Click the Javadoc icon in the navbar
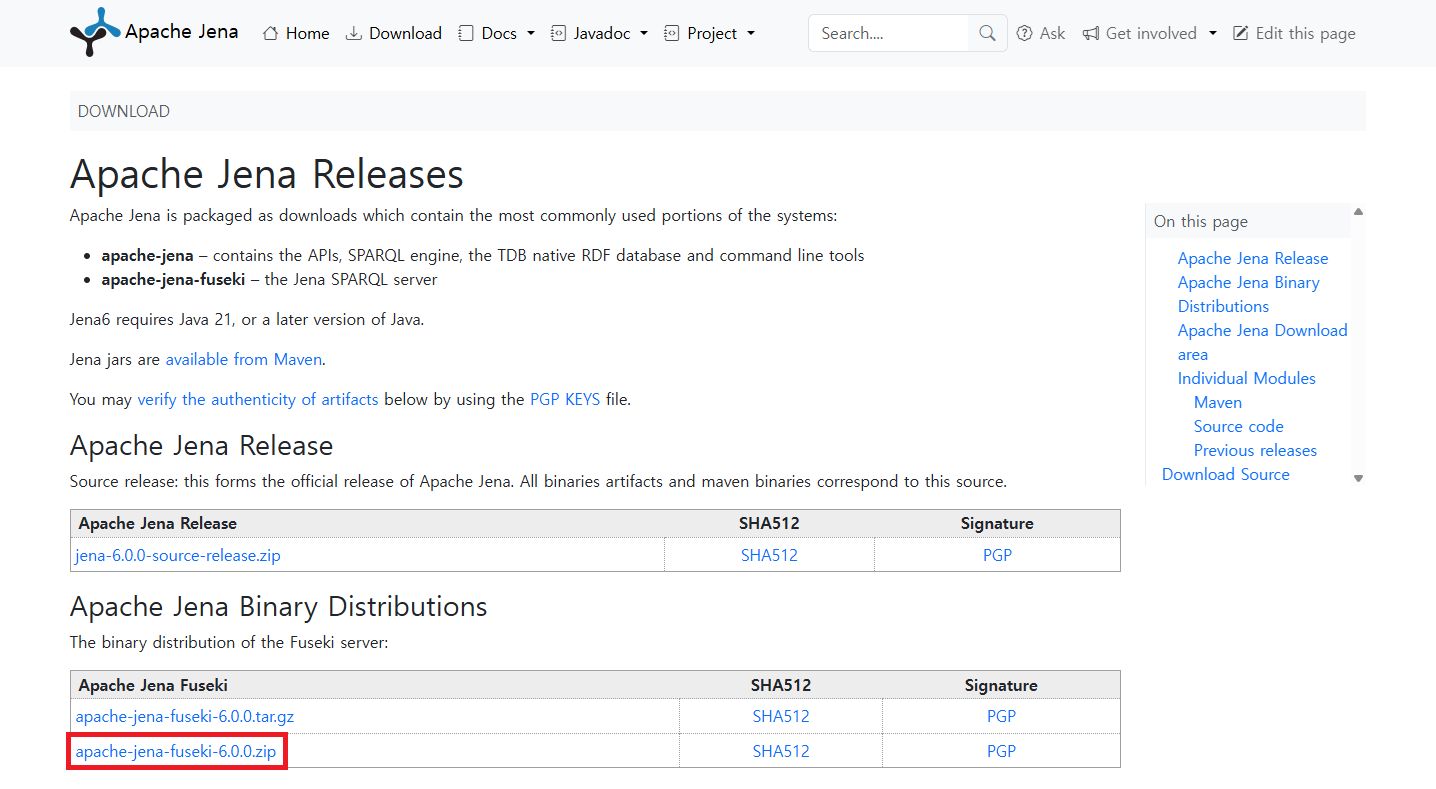 point(557,33)
